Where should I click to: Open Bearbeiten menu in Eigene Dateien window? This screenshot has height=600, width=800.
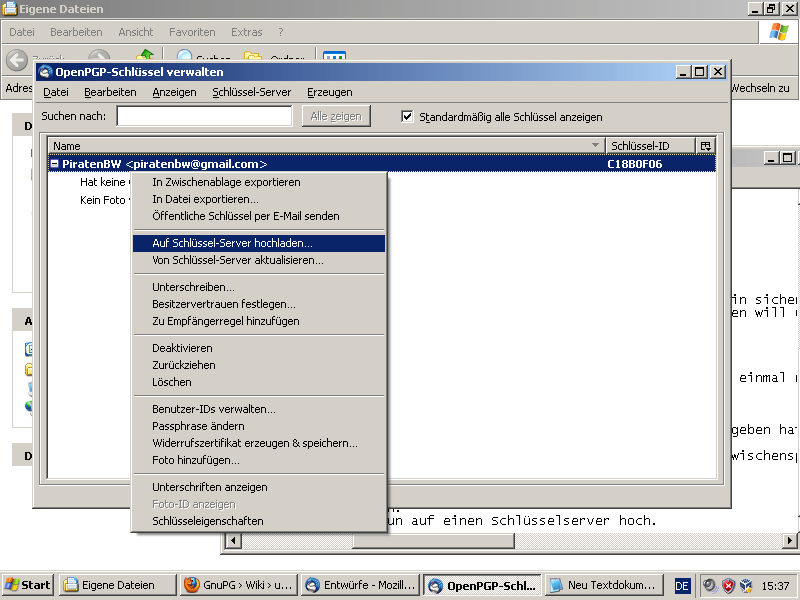(x=77, y=32)
